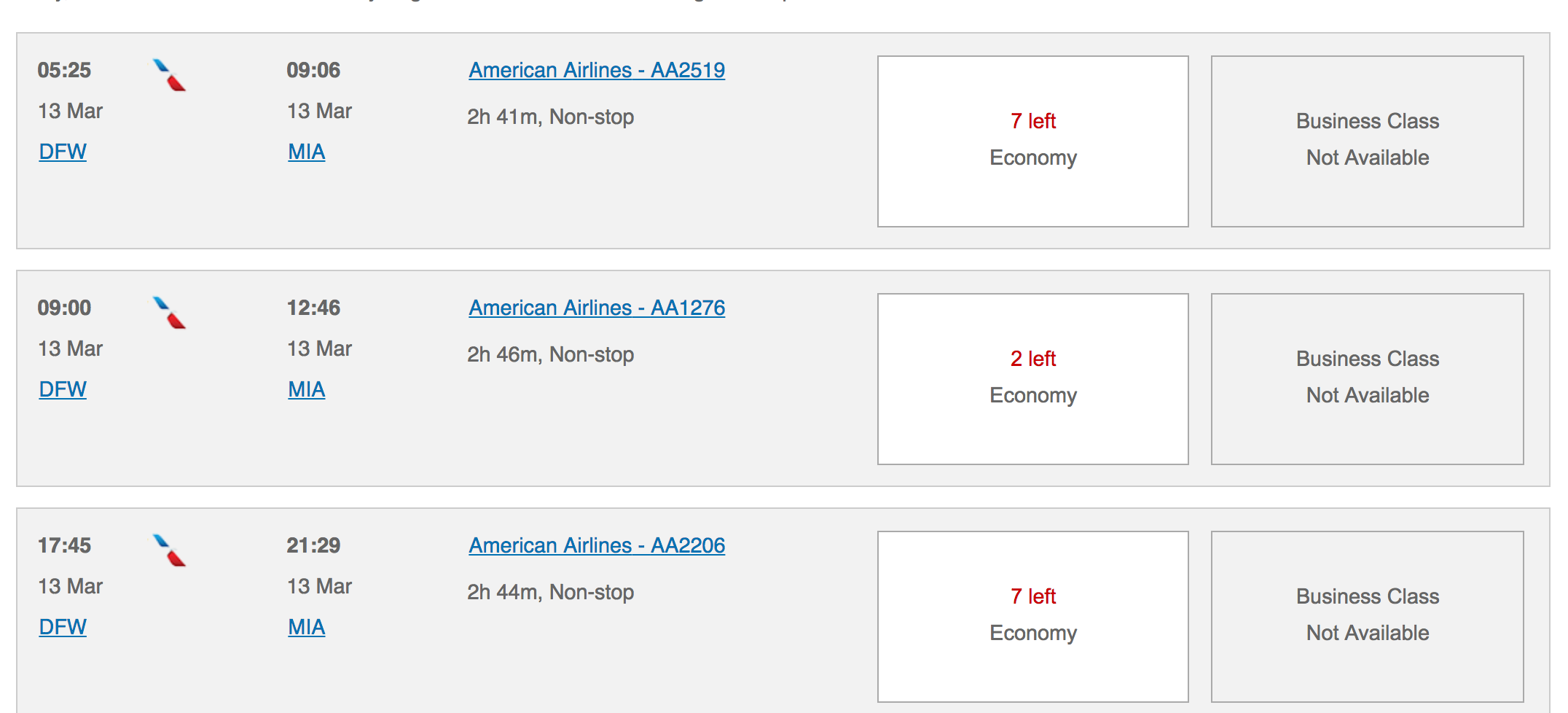Open the American Airlines - AA1276 flight link

(596, 308)
